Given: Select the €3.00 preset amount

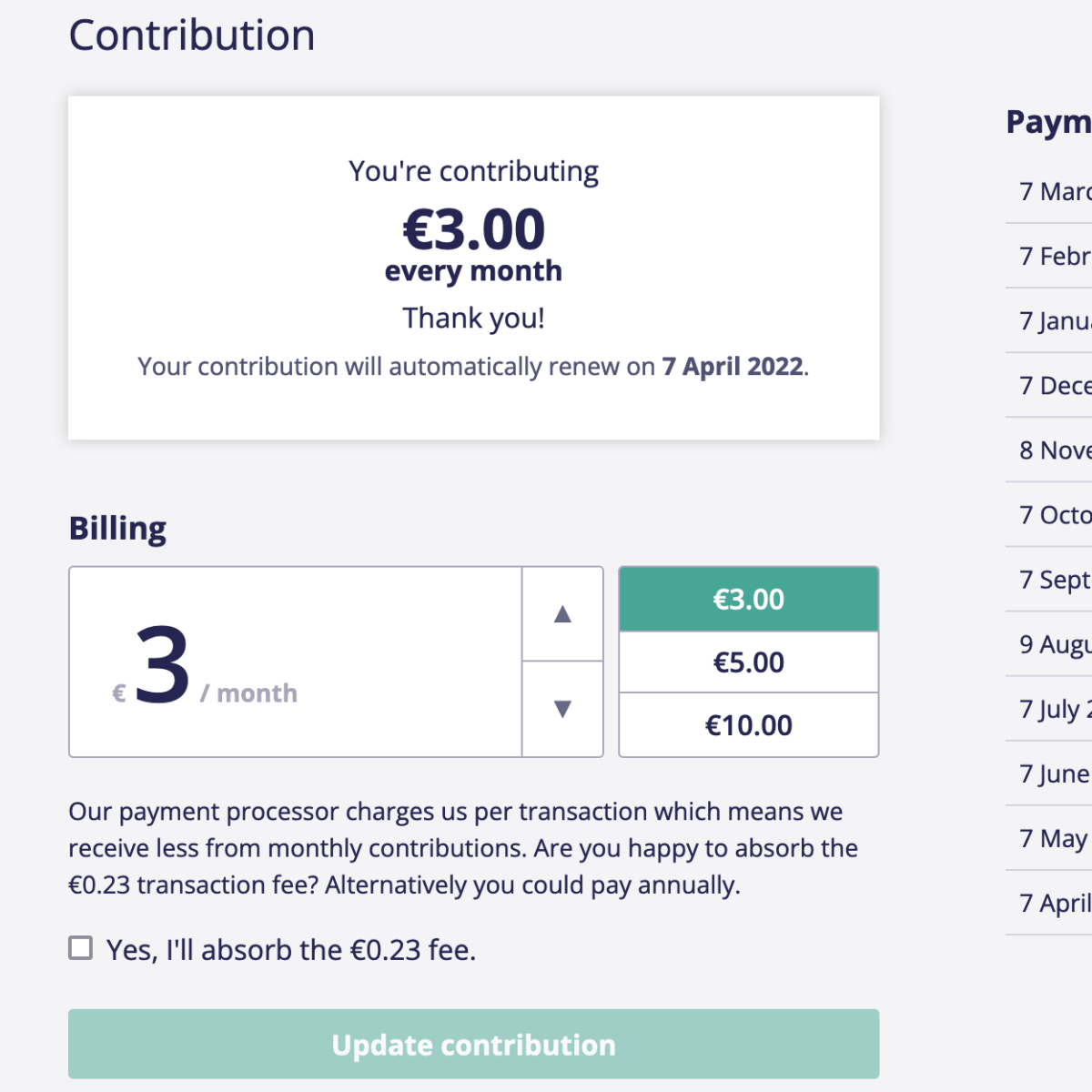Looking at the screenshot, I should (748, 600).
